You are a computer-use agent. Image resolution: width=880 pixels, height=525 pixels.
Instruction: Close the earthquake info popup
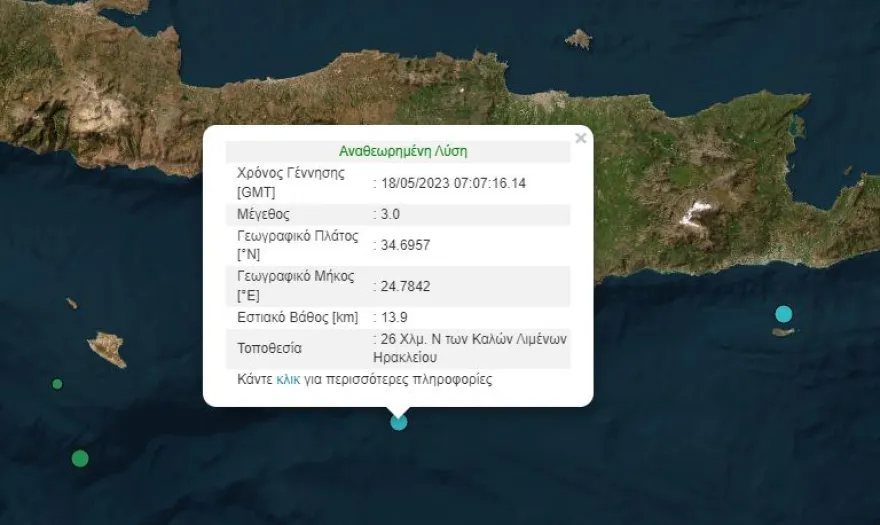(580, 139)
